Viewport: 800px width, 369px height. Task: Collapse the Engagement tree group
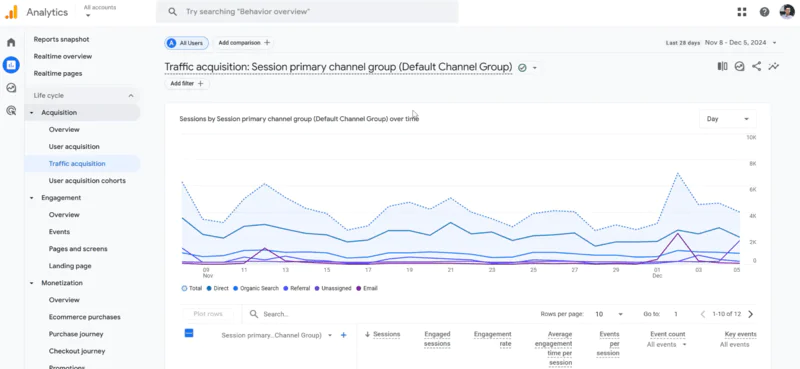(x=32, y=198)
